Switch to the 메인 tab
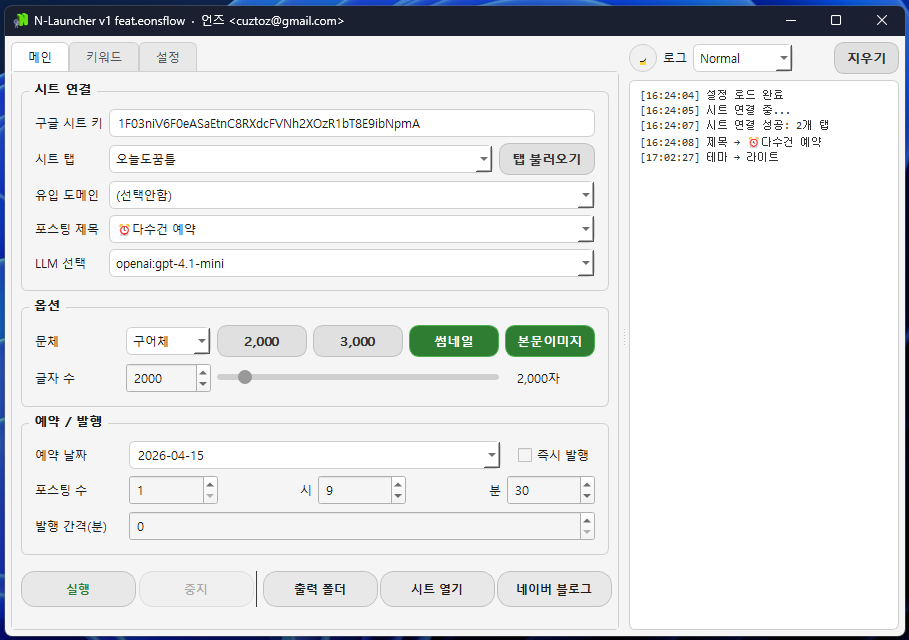 pyautogui.click(x=40, y=57)
